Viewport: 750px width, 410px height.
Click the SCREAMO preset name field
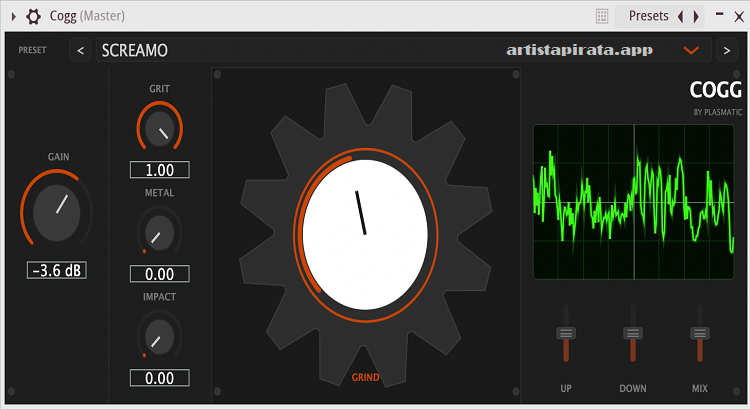[x=403, y=50]
